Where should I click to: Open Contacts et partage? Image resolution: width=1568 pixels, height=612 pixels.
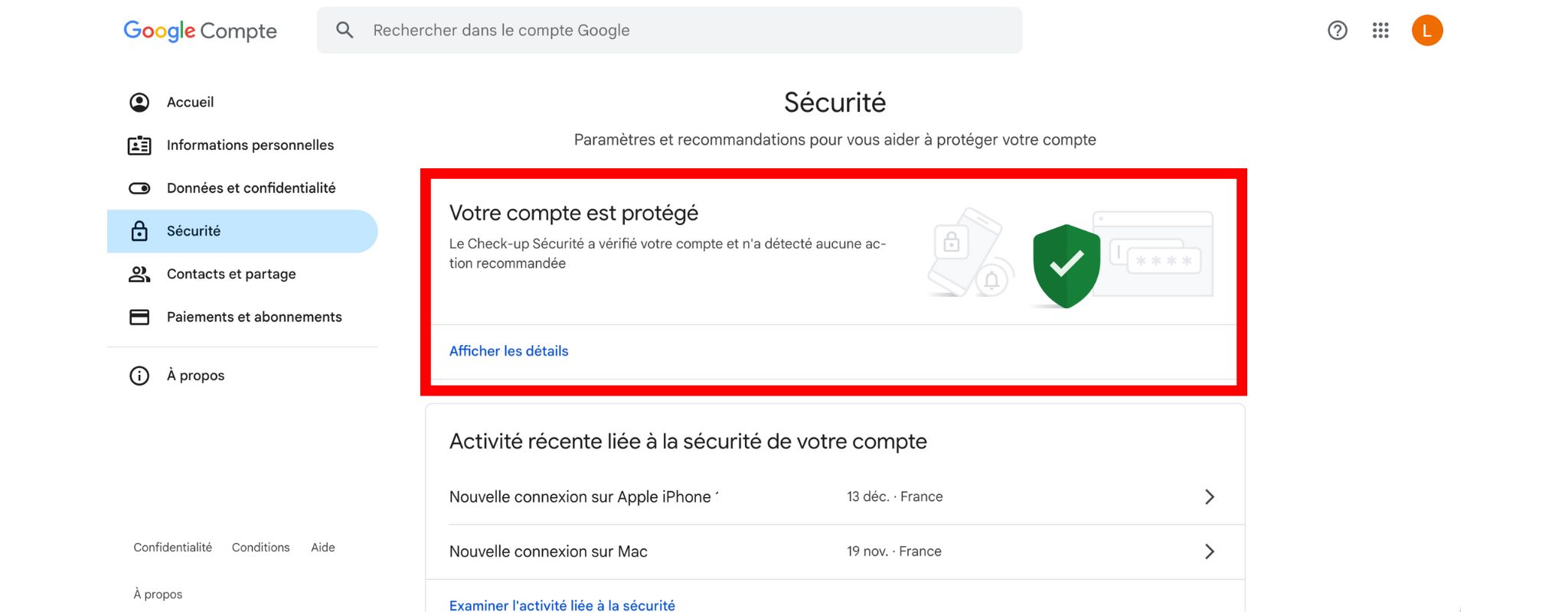click(230, 274)
